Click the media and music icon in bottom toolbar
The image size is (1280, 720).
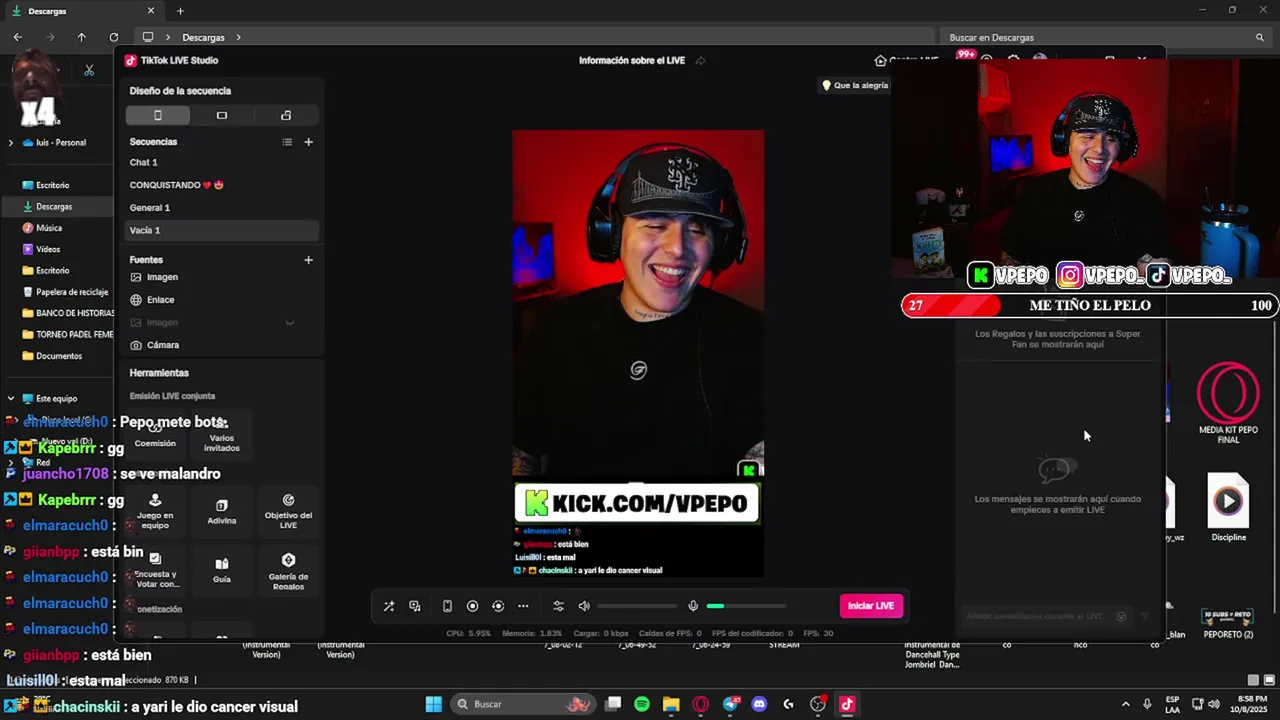(x=415, y=606)
